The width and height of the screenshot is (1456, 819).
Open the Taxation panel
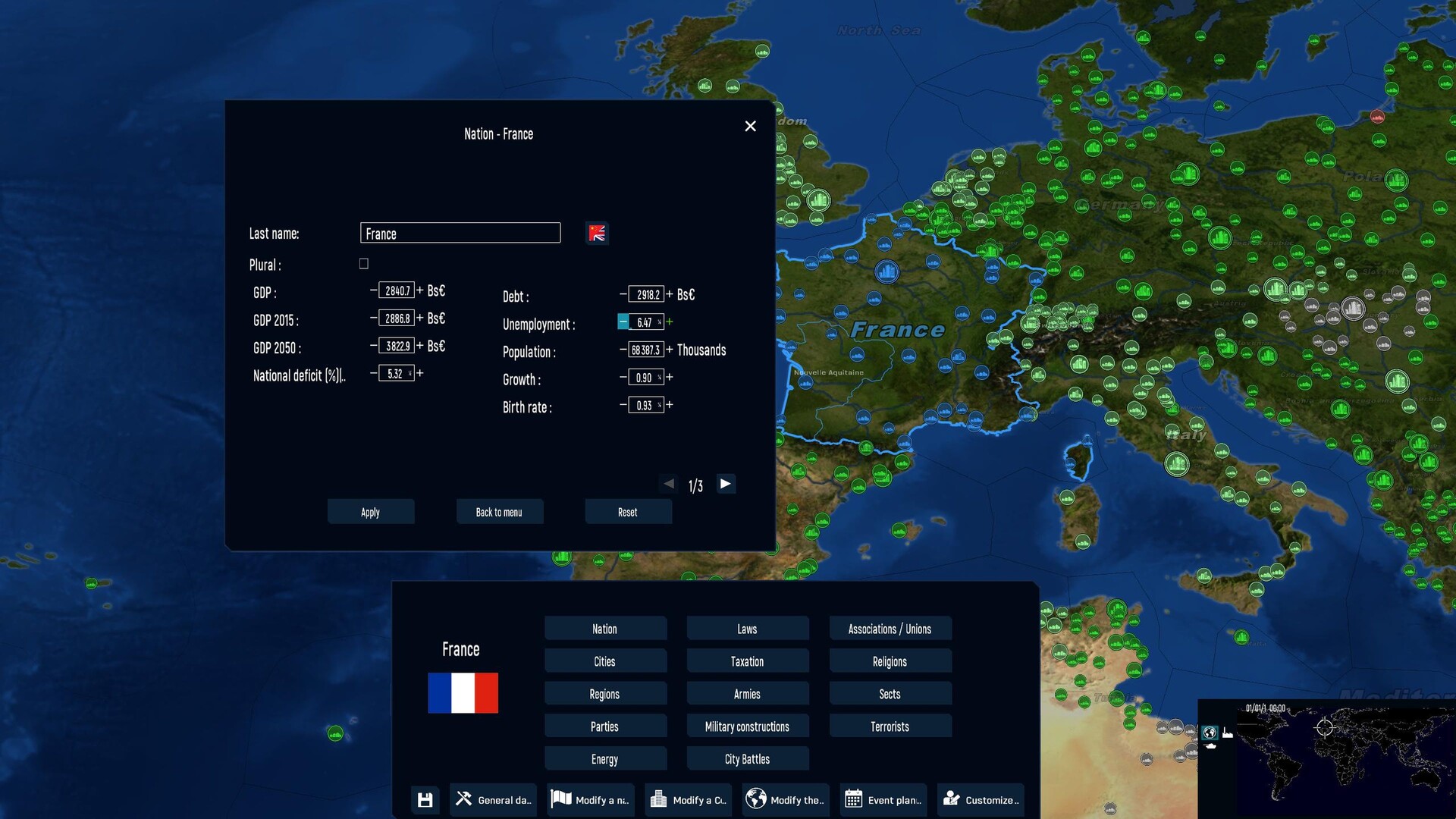click(x=747, y=661)
